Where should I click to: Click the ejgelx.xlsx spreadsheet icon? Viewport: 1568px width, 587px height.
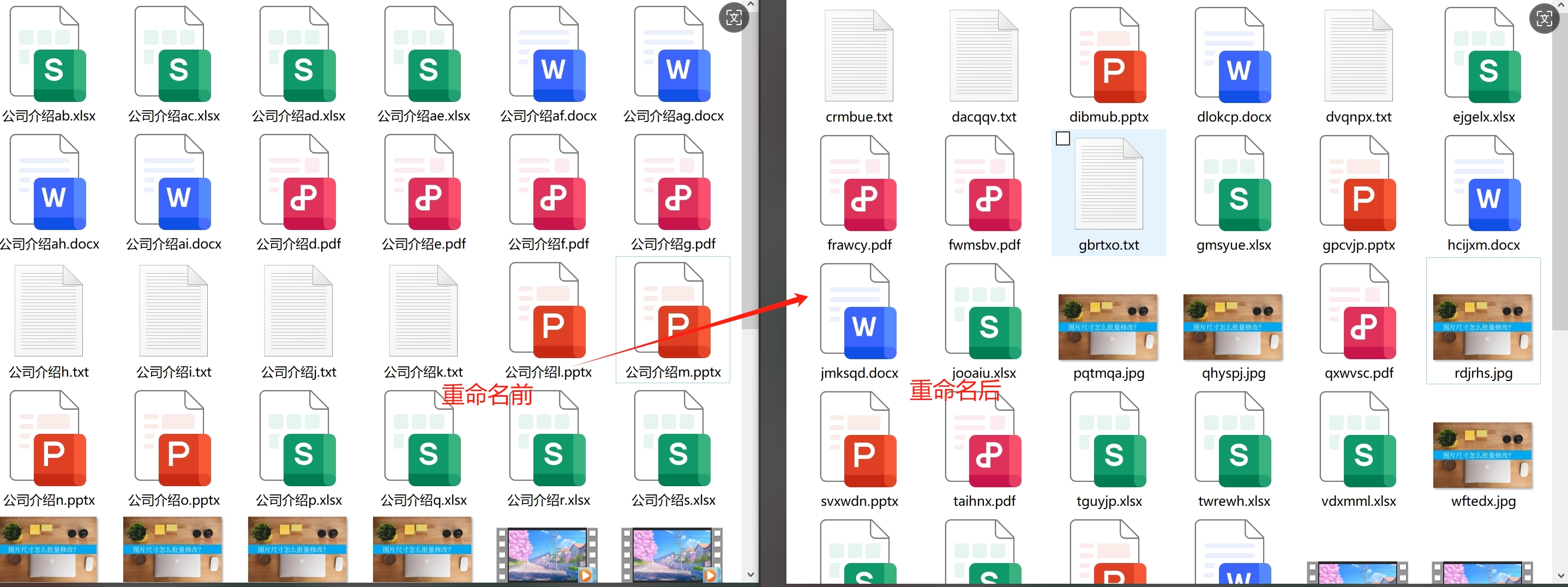(1483, 56)
